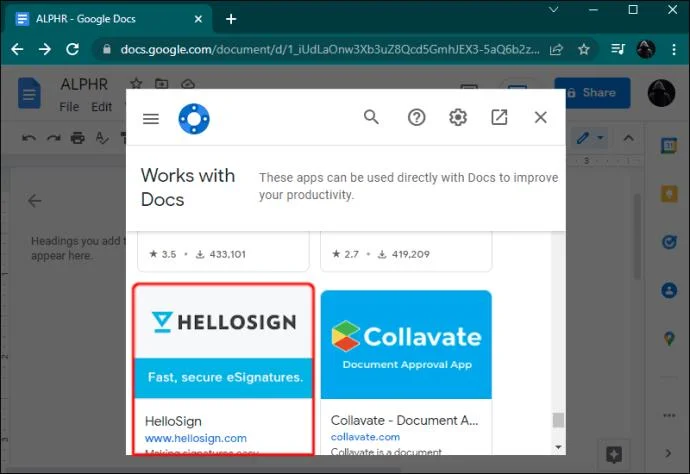Collapse the side panel with chevron
Image resolution: width=690 pixels, height=474 pixels.
pos(668,453)
